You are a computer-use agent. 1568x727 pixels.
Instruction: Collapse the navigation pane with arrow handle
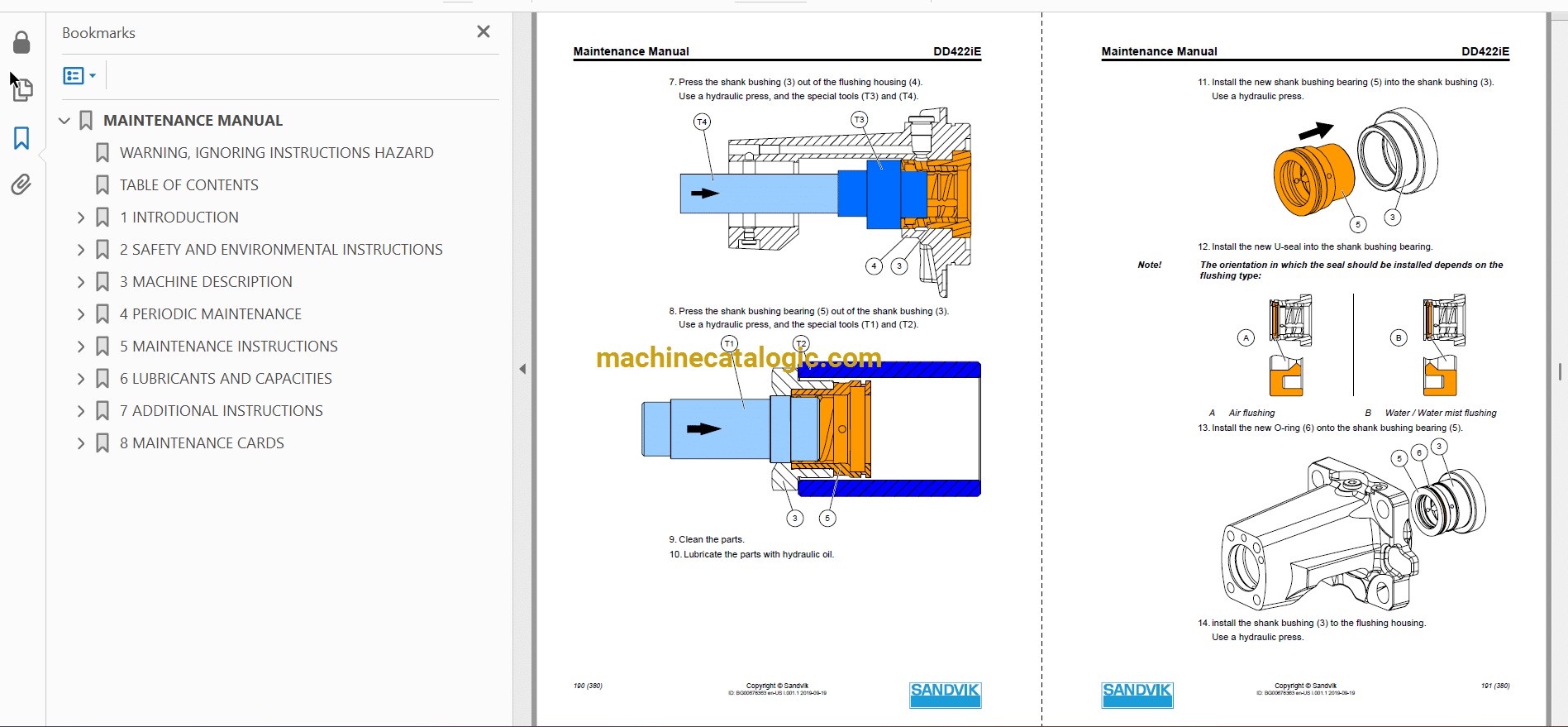pyautogui.click(x=522, y=369)
